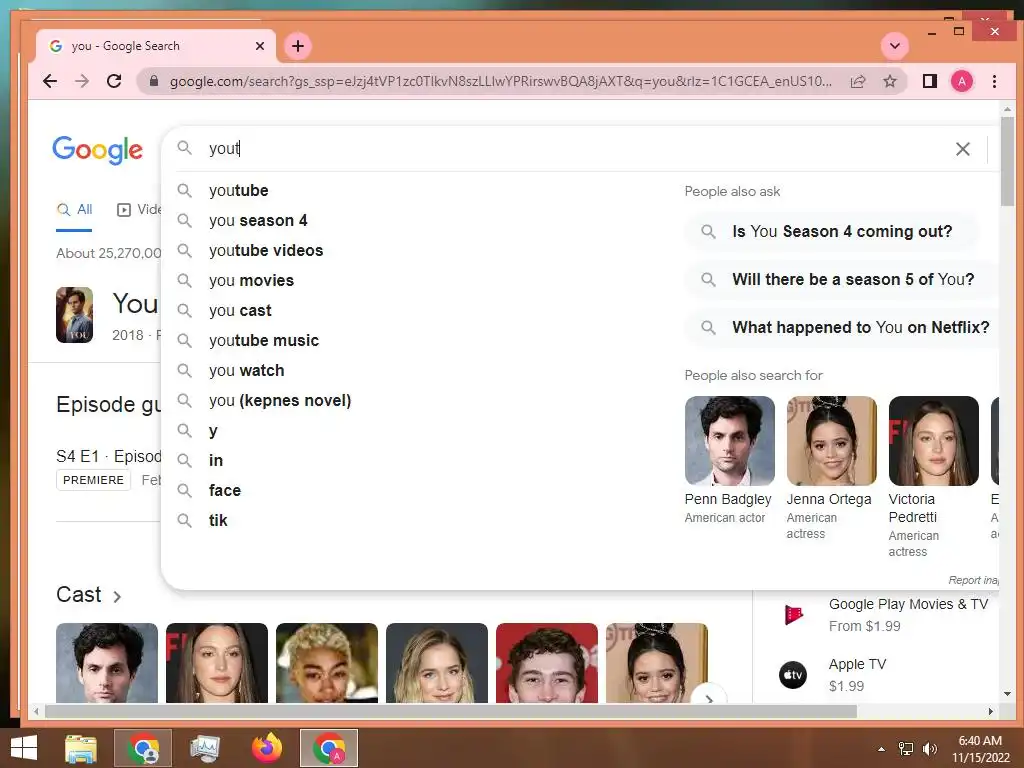Open File Explorer from the taskbar
The width and height of the screenshot is (1024, 768).
tap(81, 748)
